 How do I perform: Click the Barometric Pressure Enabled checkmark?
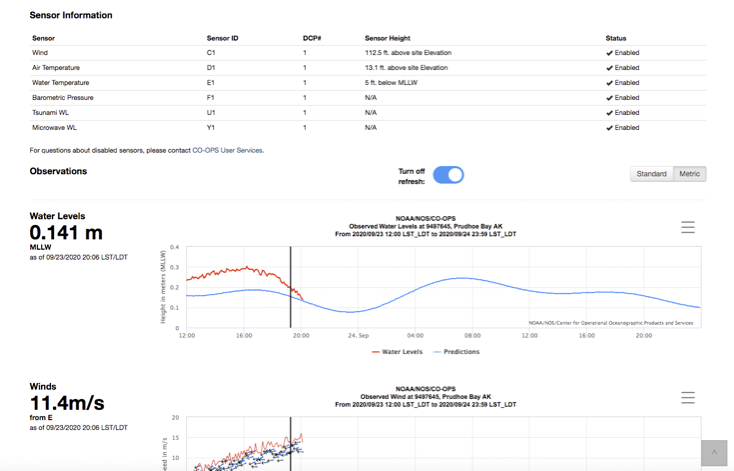[x=609, y=98]
